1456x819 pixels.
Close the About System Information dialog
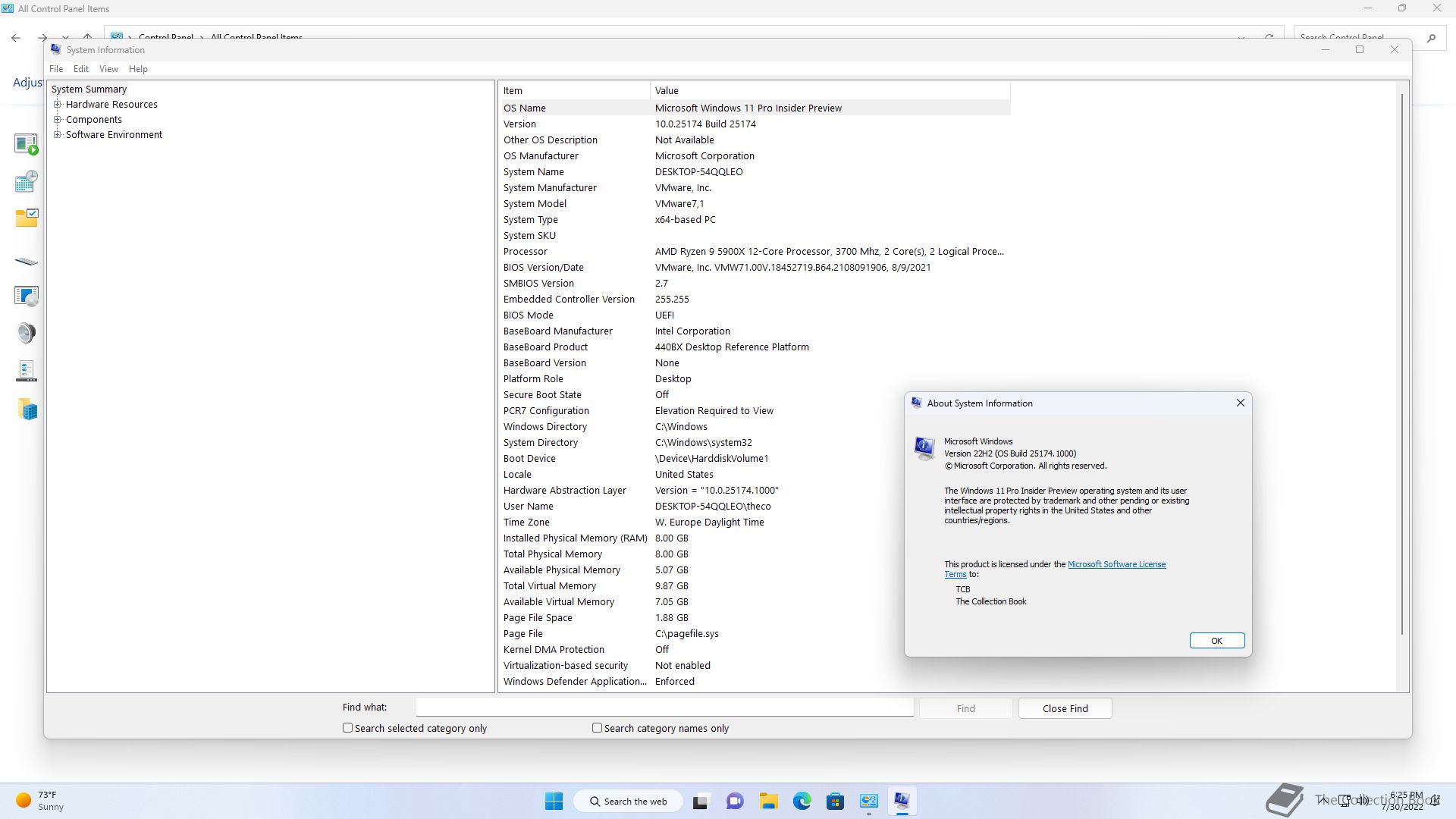pos(1240,403)
